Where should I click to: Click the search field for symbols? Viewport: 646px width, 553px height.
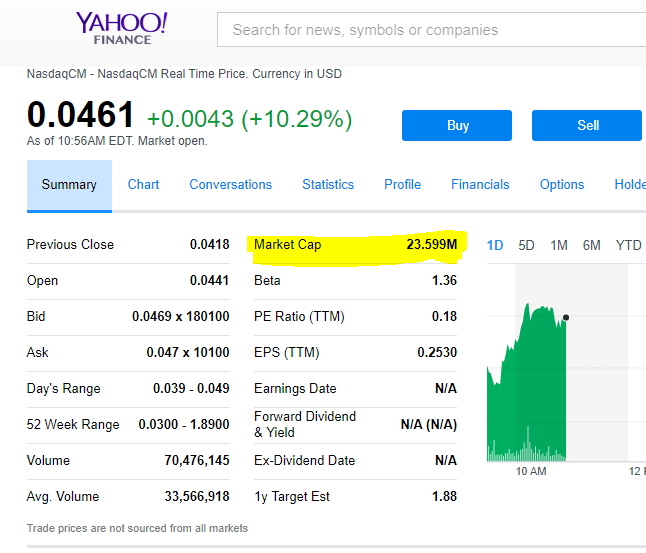(430, 30)
